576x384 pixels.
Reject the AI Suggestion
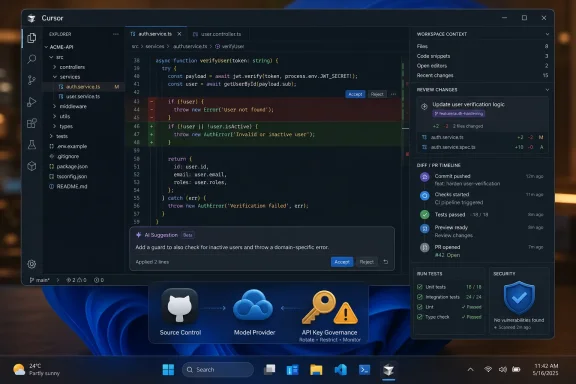[x=367, y=262]
